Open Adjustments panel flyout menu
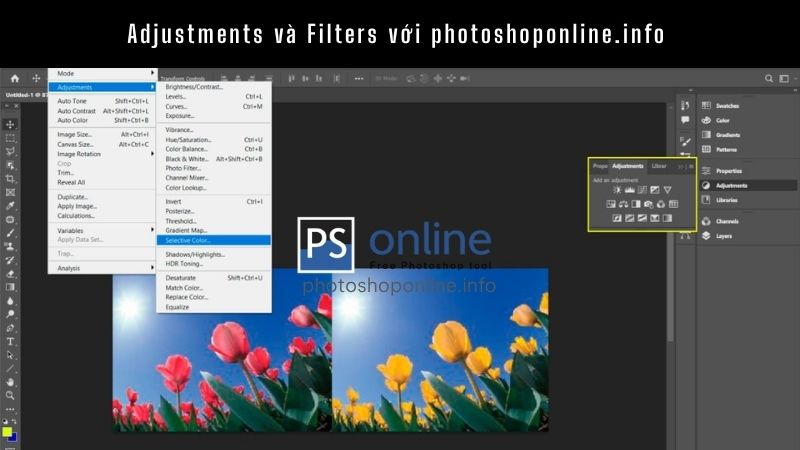800x450 pixels. [x=691, y=166]
